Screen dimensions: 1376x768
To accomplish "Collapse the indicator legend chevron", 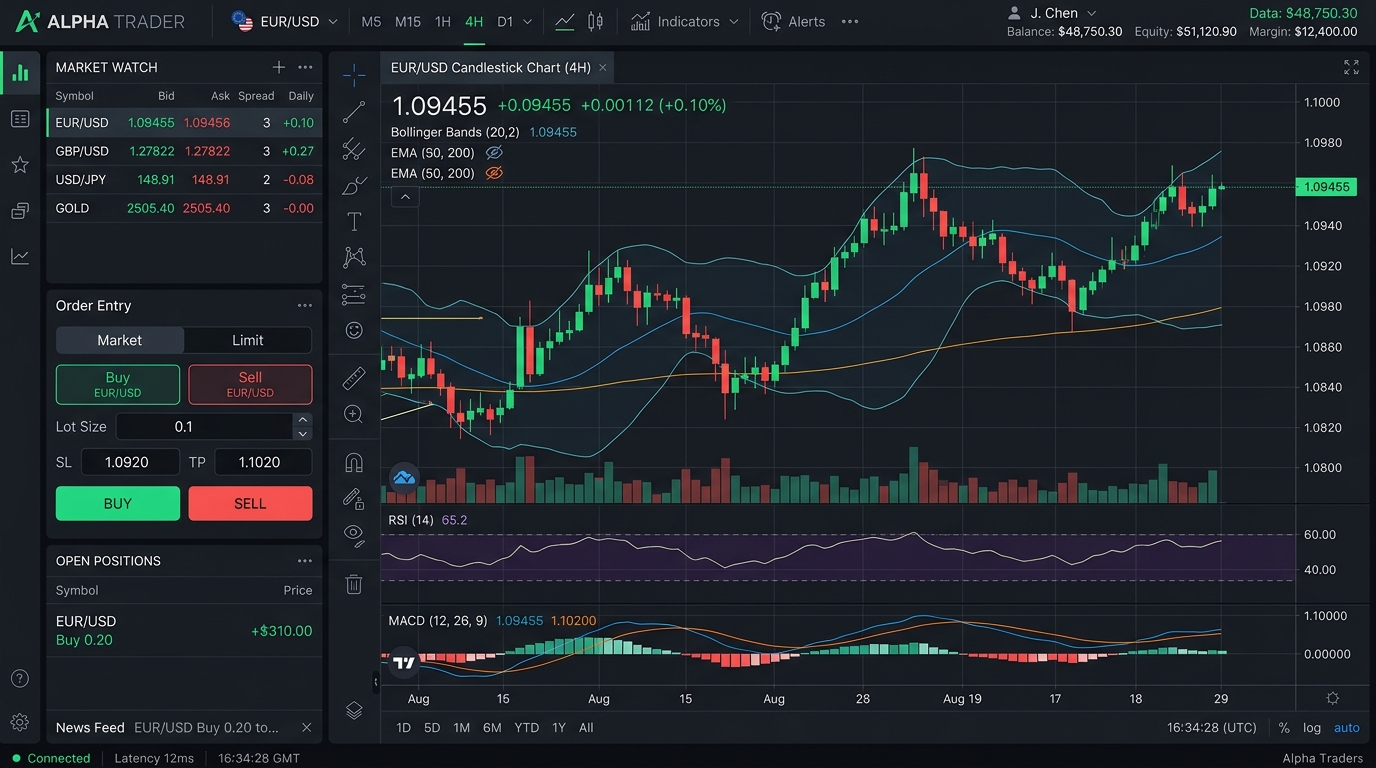I will point(405,197).
